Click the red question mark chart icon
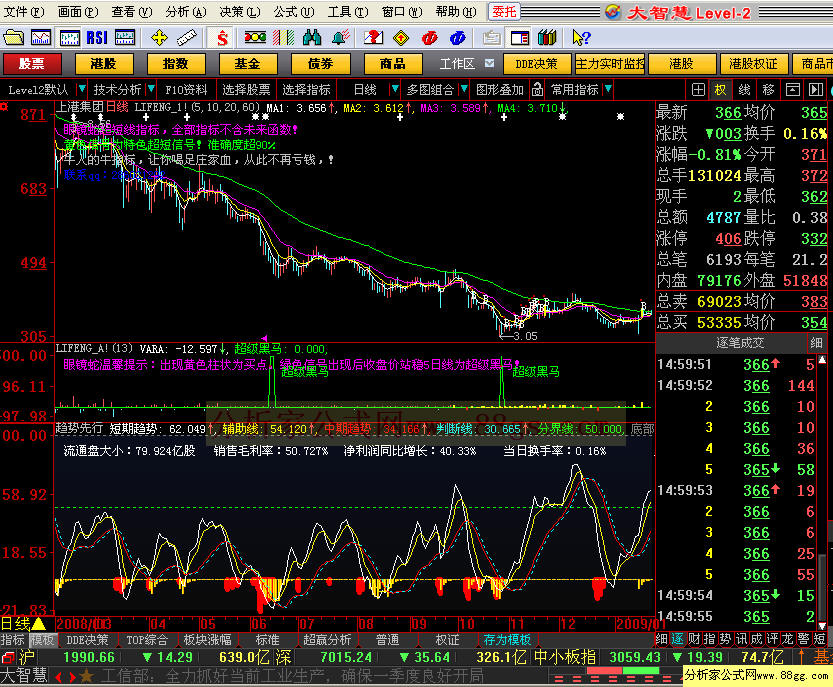 click(373, 38)
